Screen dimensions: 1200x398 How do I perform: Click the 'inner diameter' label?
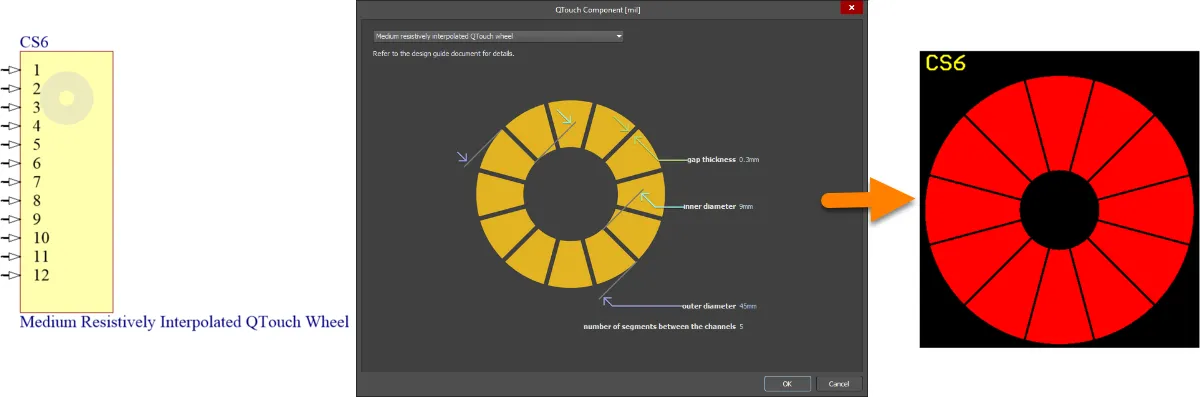pyautogui.click(x=709, y=207)
